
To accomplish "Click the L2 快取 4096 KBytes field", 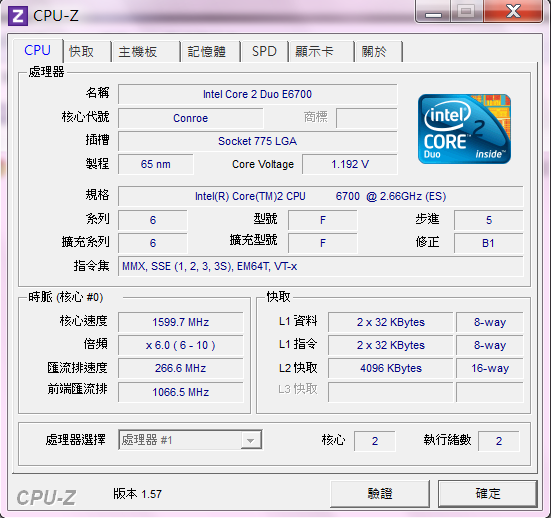I will (391, 368).
